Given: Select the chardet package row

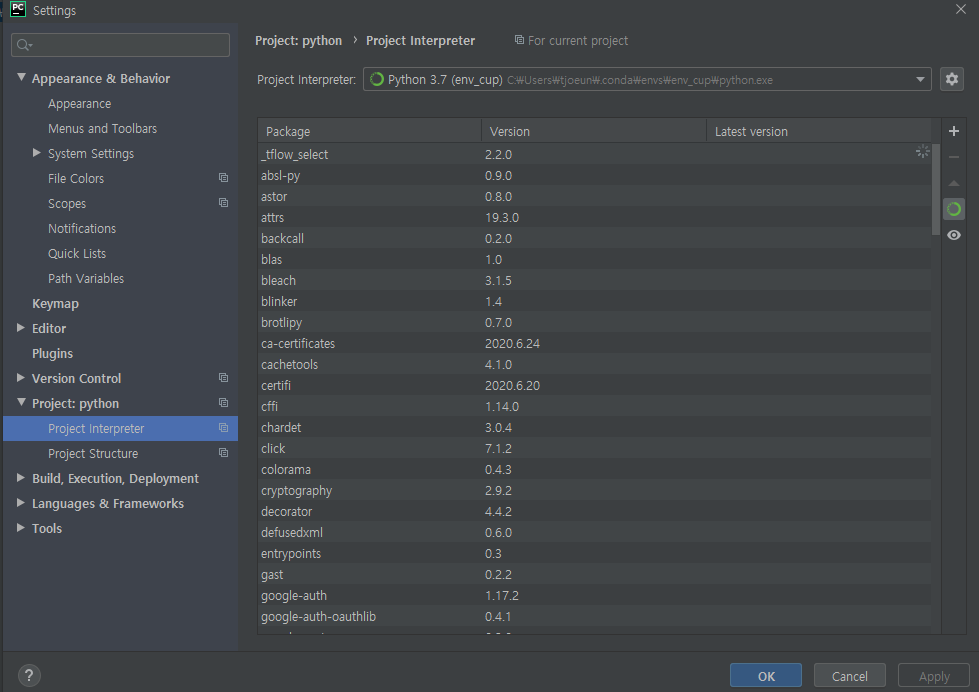Looking at the screenshot, I should click(594, 427).
